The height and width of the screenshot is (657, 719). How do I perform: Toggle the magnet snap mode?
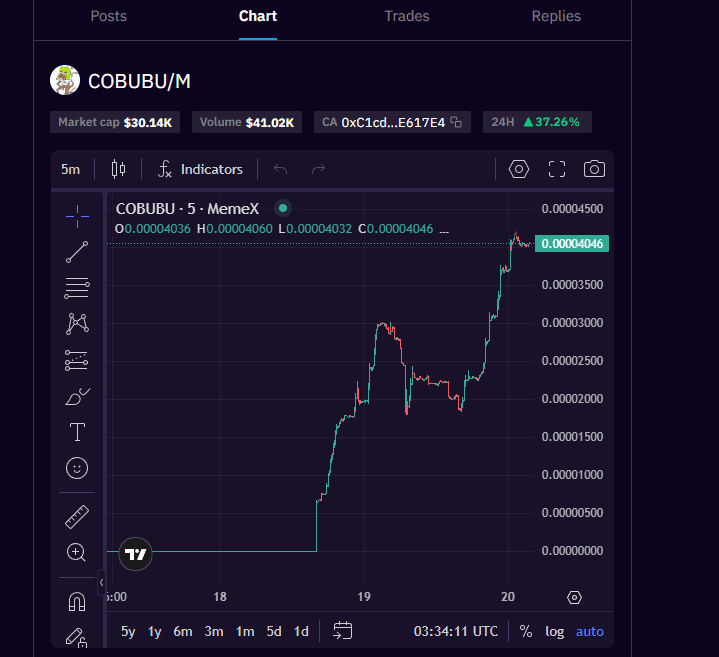(77, 602)
